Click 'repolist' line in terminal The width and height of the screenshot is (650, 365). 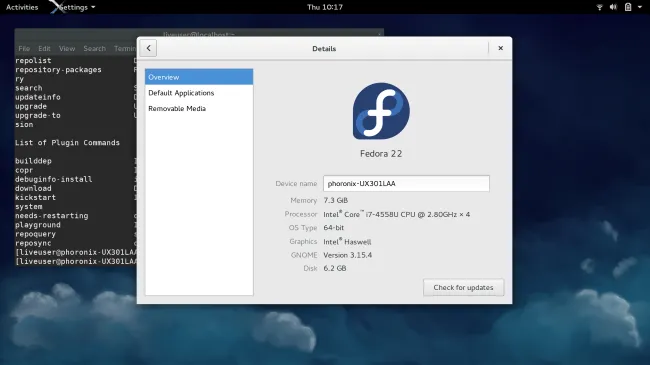point(33,61)
